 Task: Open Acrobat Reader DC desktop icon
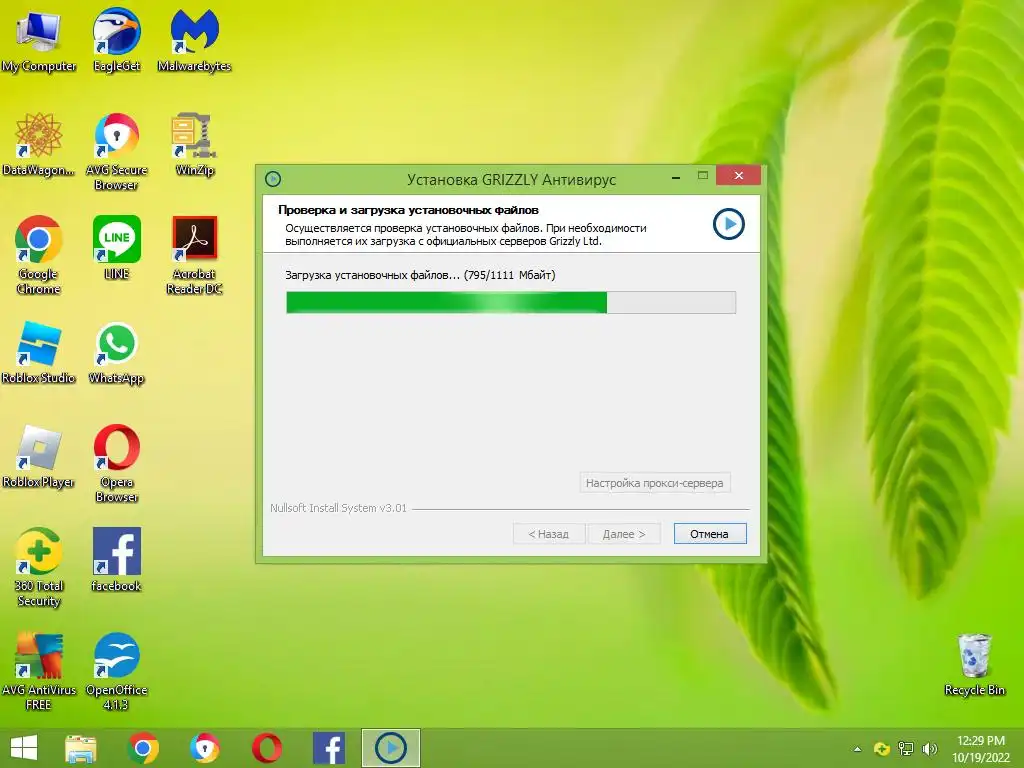194,255
